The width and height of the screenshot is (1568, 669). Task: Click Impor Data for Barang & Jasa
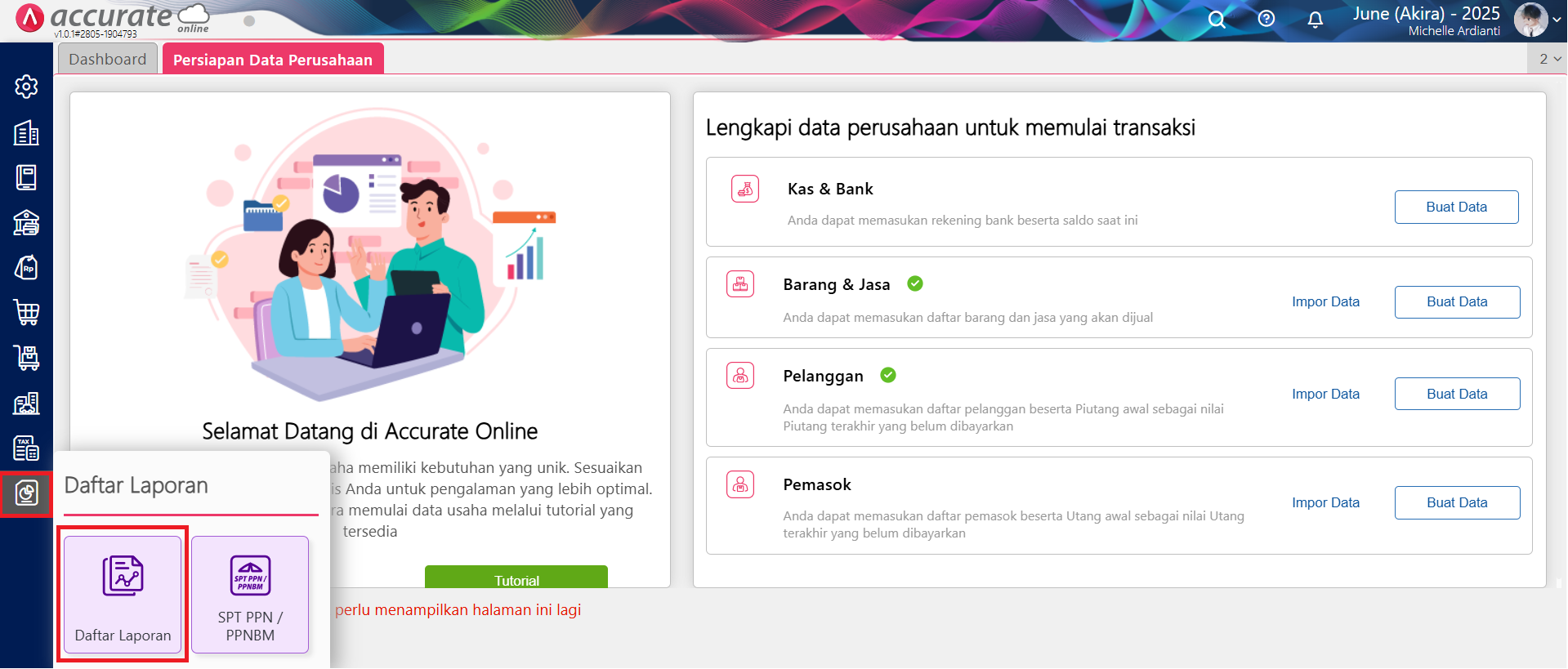[1325, 301]
